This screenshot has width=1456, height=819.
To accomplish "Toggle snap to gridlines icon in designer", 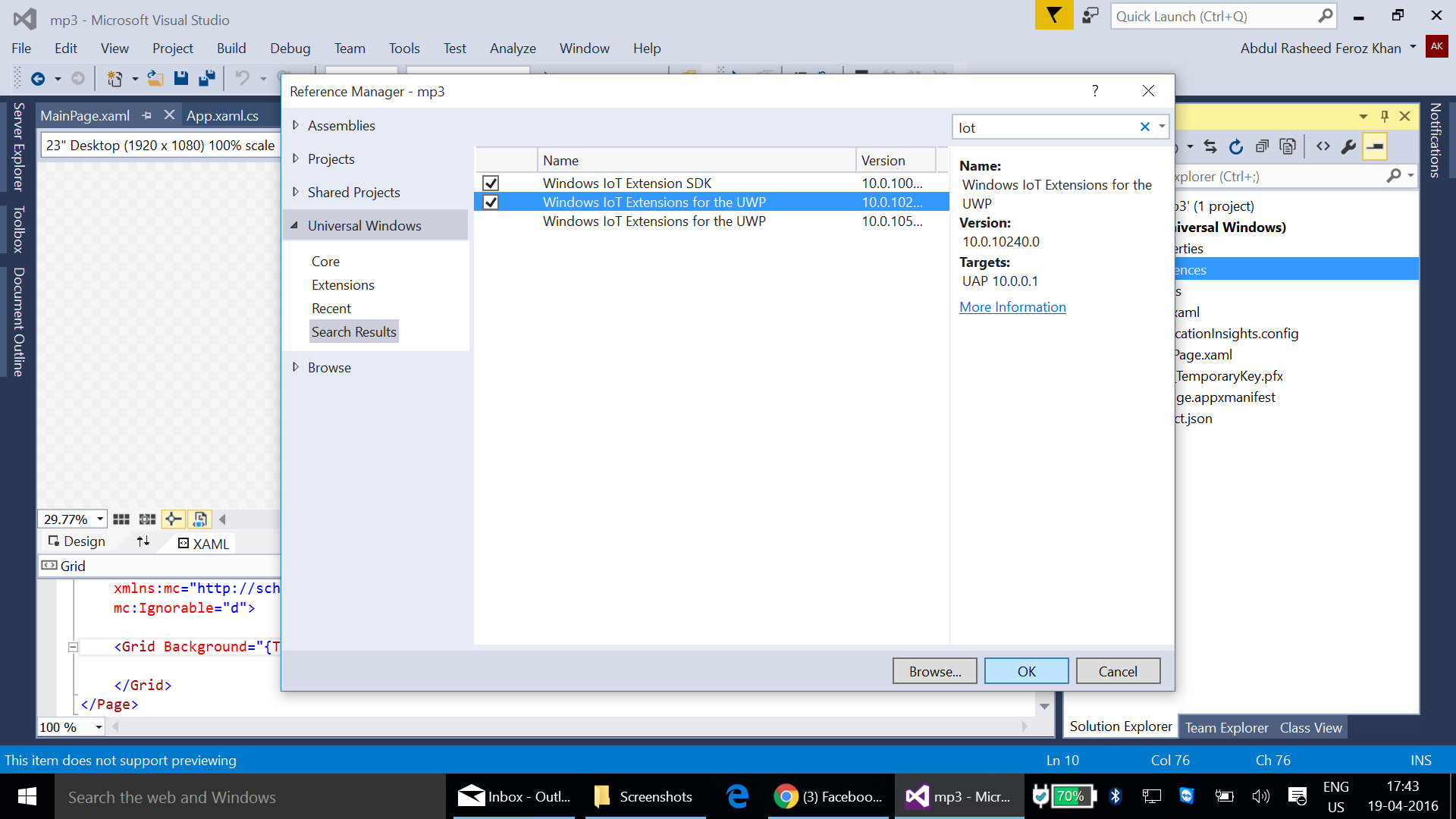I will [147, 519].
